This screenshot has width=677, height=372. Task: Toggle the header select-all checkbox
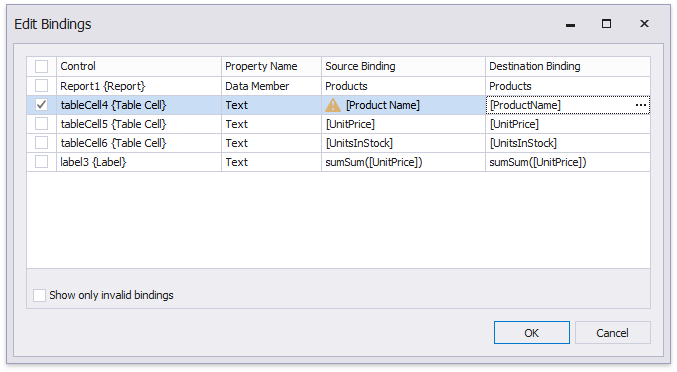click(x=41, y=66)
